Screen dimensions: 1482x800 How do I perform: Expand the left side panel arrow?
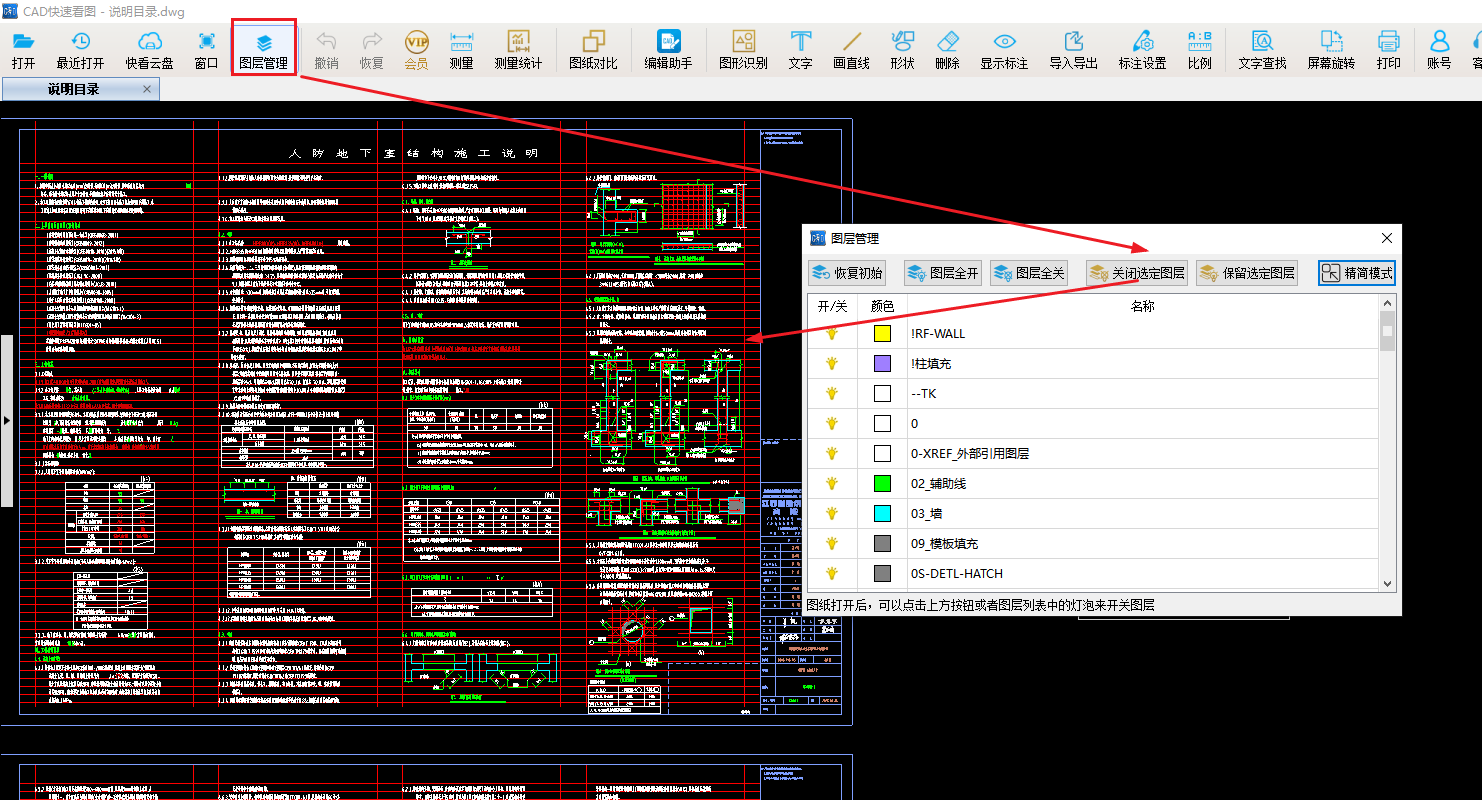point(6,421)
